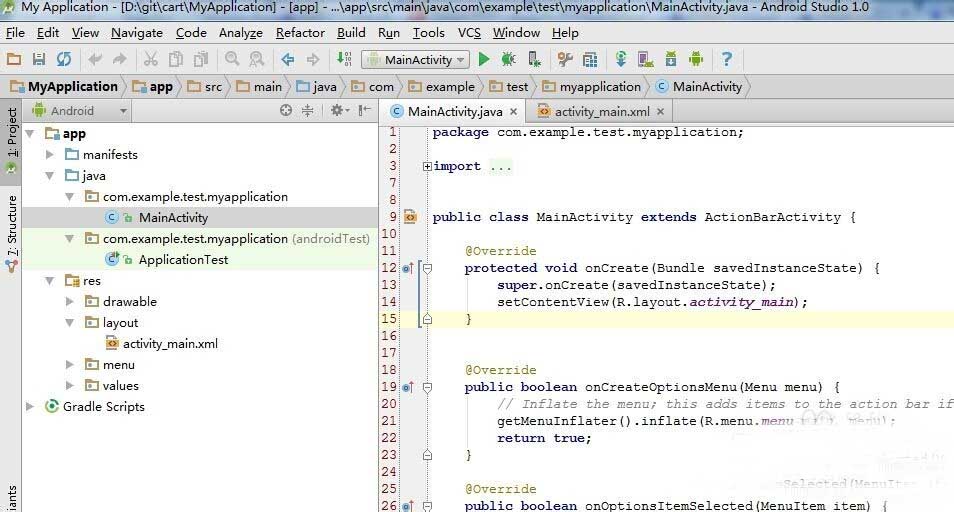The width and height of the screenshot is (954, 512).
Task: Select ApplicationTest in the project tree
Action: click(183, 260)
